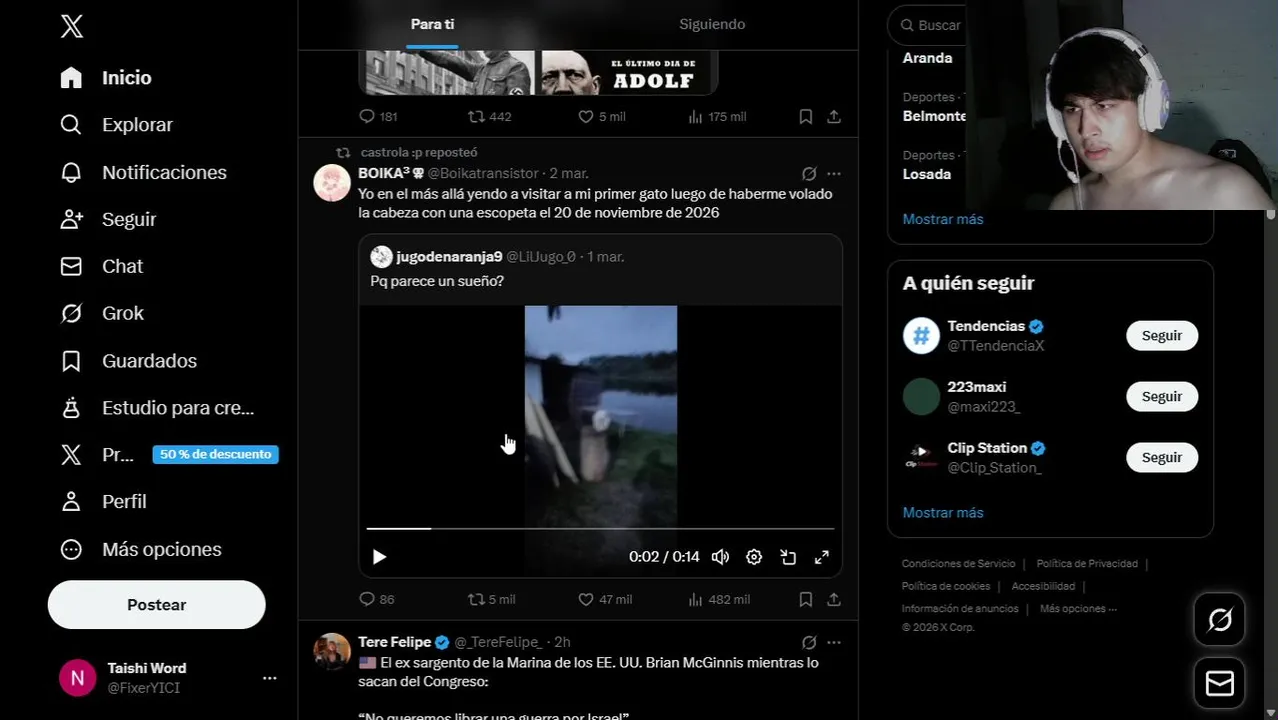The image size is (1278, 720).
Task: Bookmark the BOIKA post
Action: (x=805, y=599)
